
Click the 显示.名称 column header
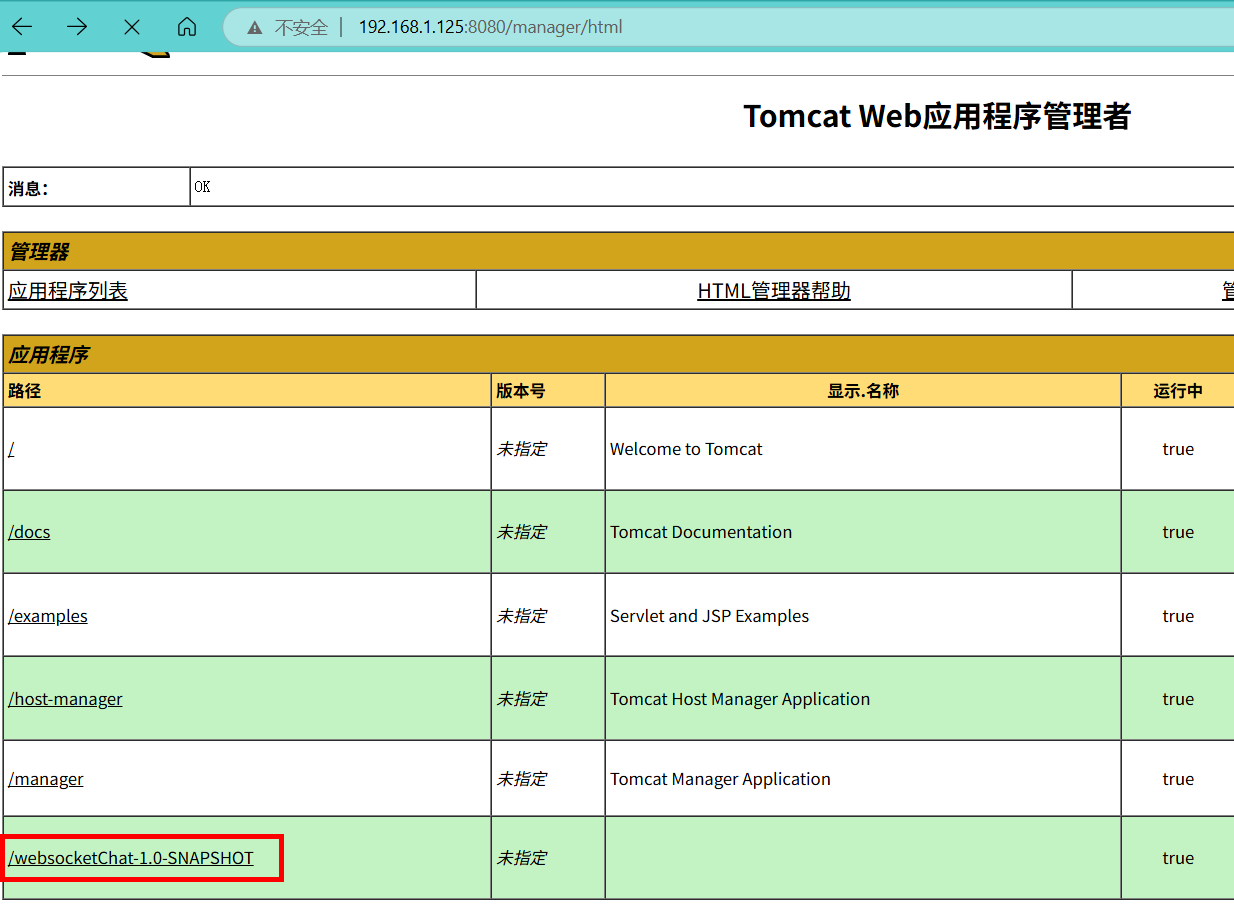(862, 391)
